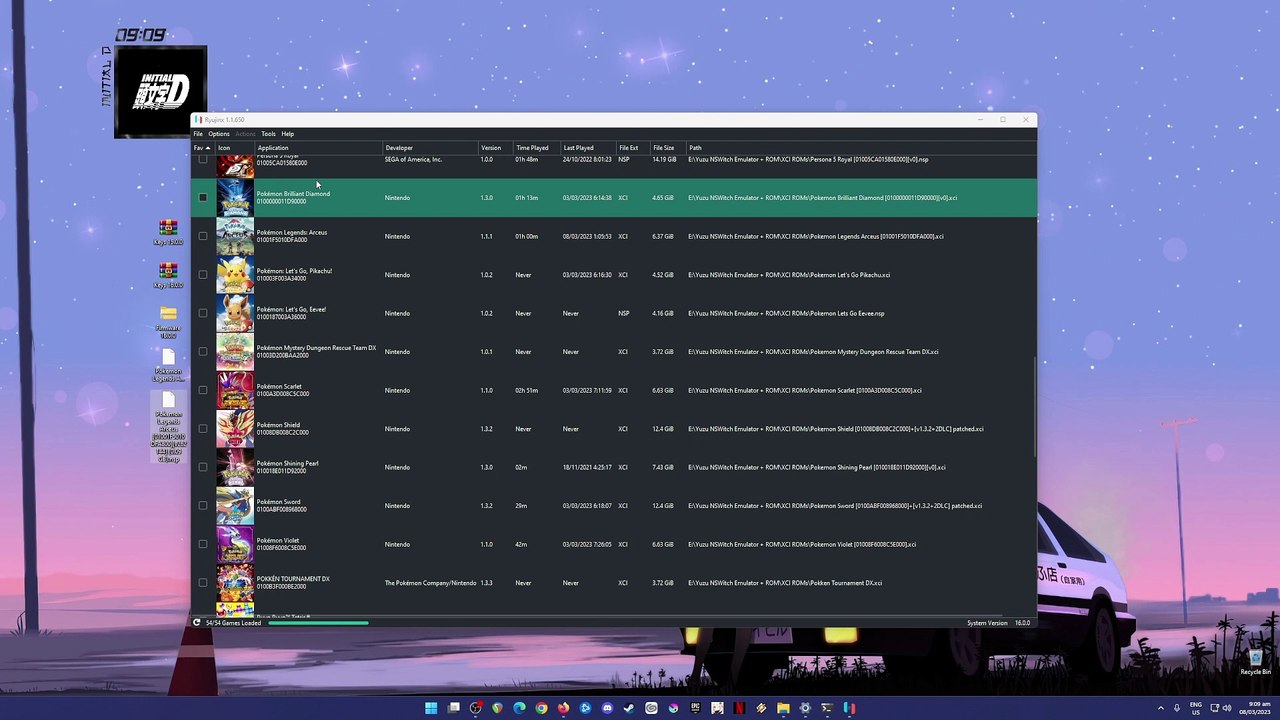Open the Tools menu
This screenshot has height=720, width=1280.
[x=268, y=134]
